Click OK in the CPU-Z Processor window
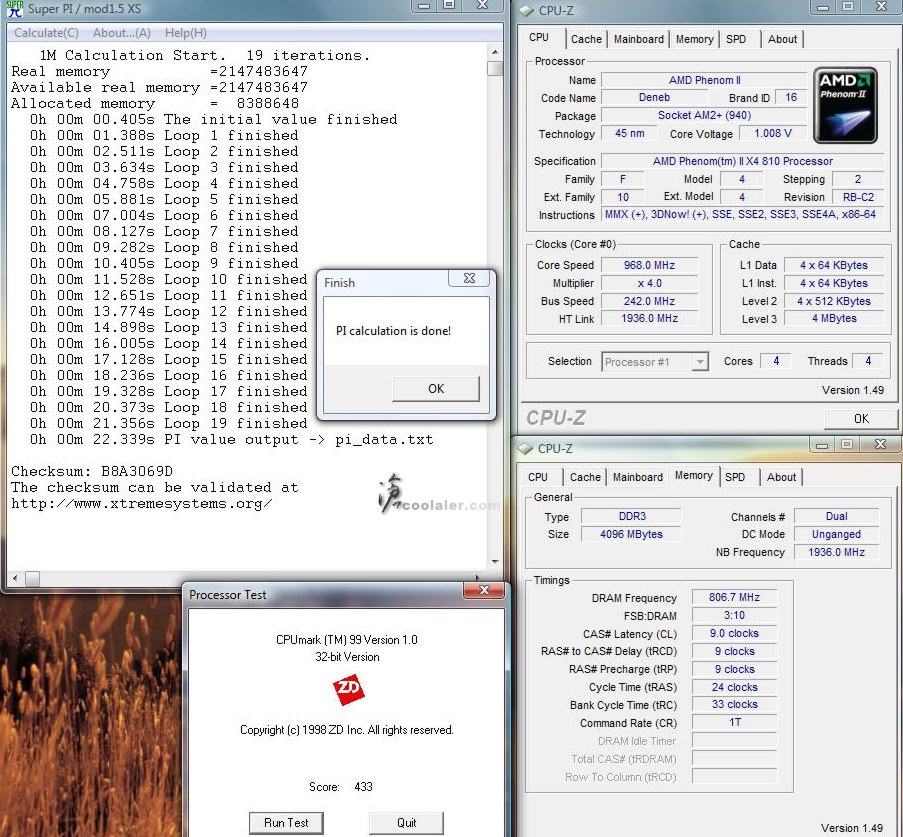The image size is (903, 837). click(861, 419)
